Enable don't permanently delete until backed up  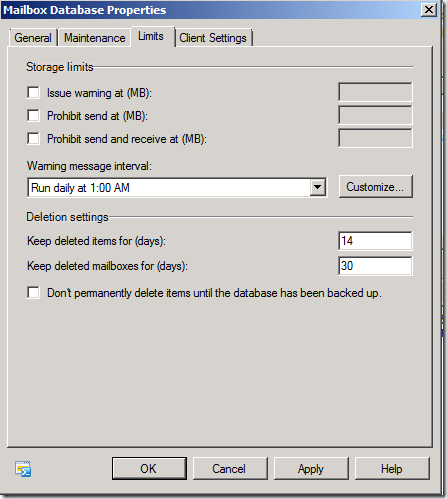pos(33,293)
